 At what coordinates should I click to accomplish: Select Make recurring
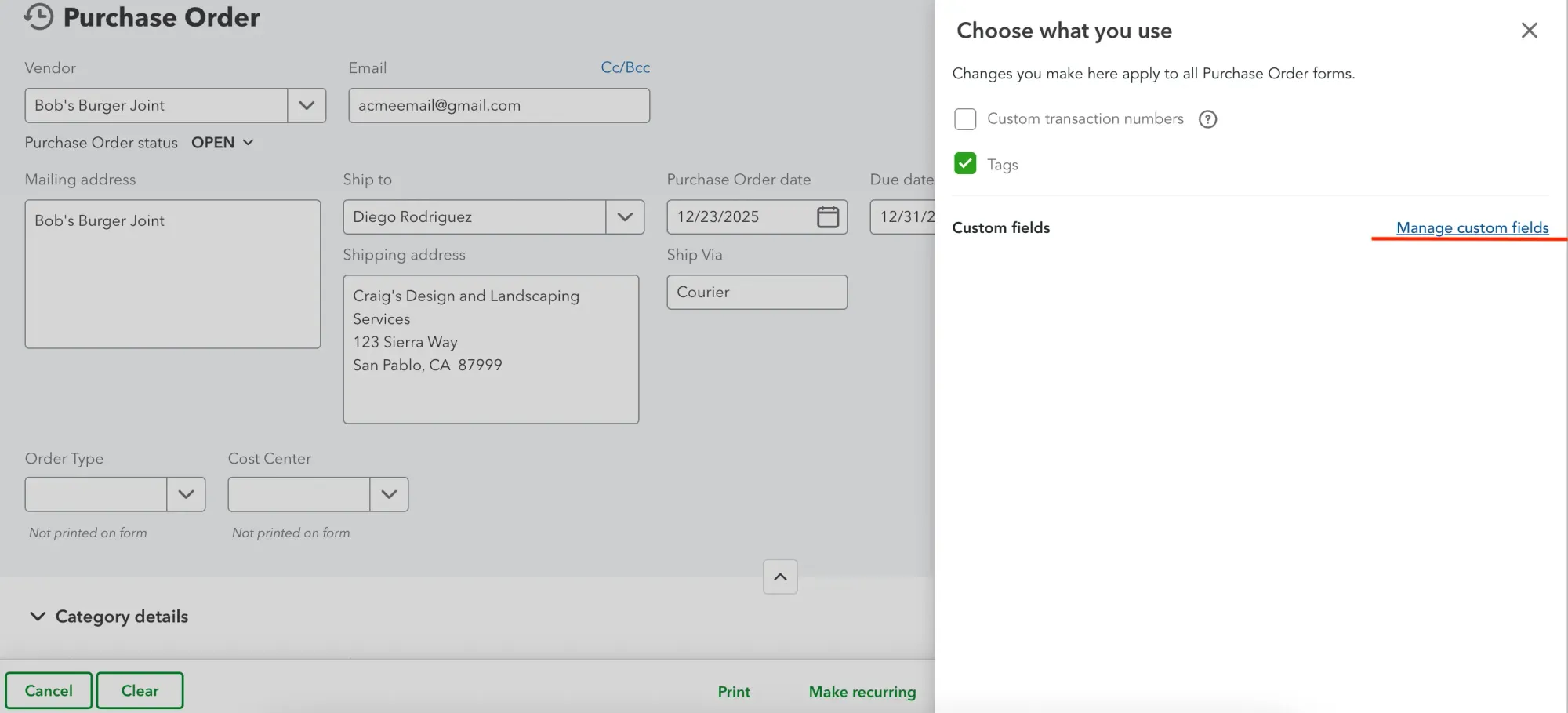click(x=862, y=691)
